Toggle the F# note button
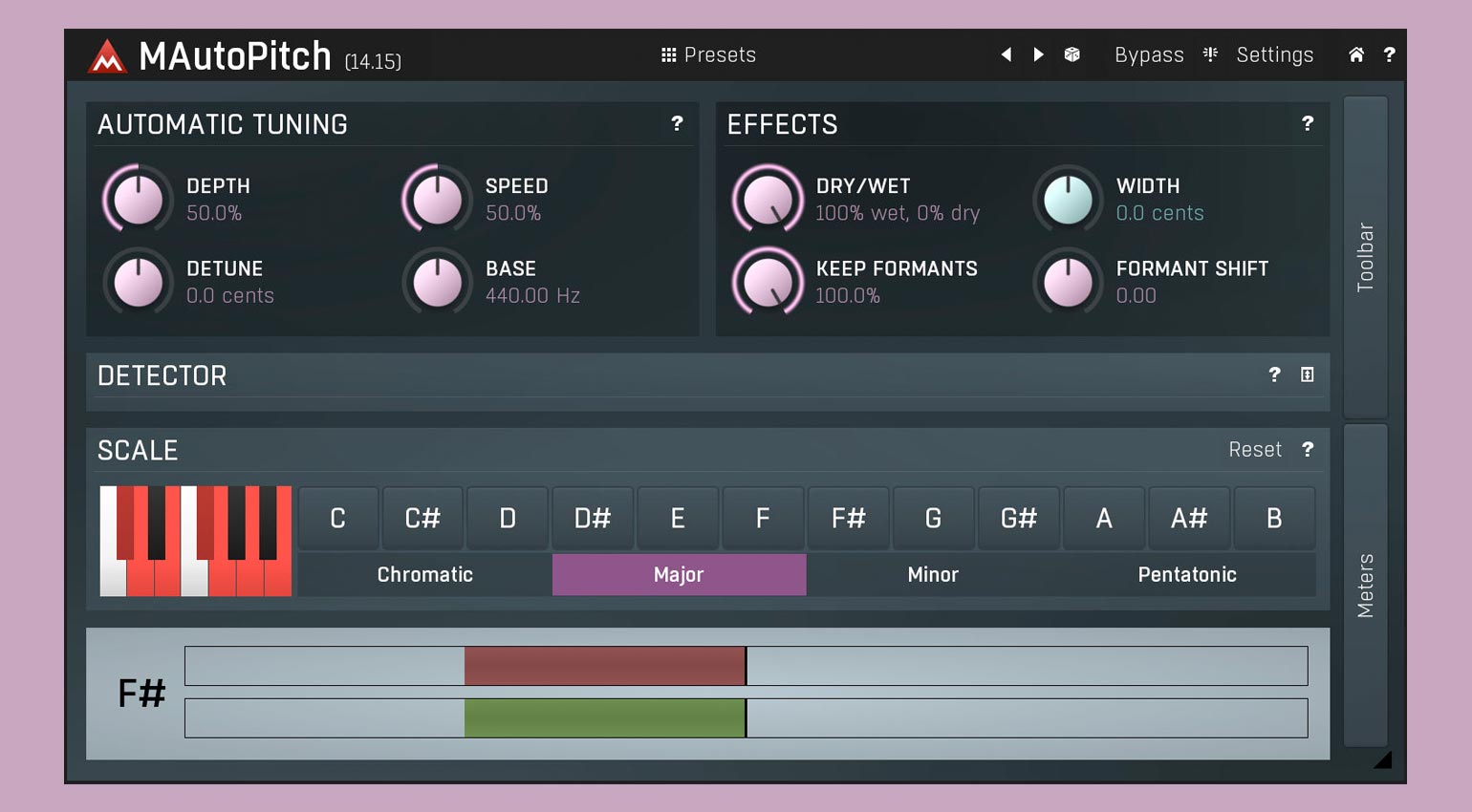Screen dimensions: 1472x812 (848, 518)
